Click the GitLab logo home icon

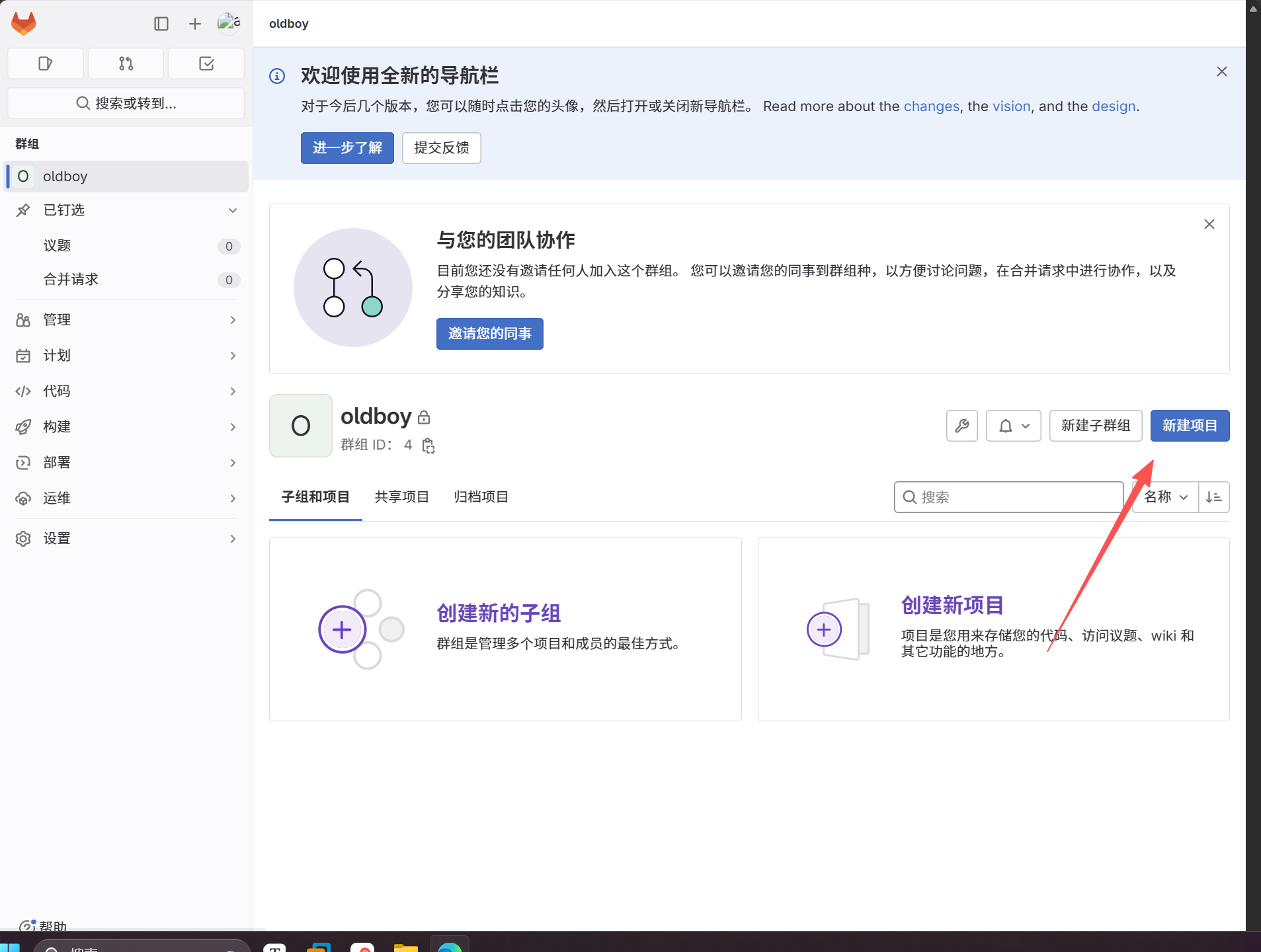pyautogui.click(x=24, y=24)
